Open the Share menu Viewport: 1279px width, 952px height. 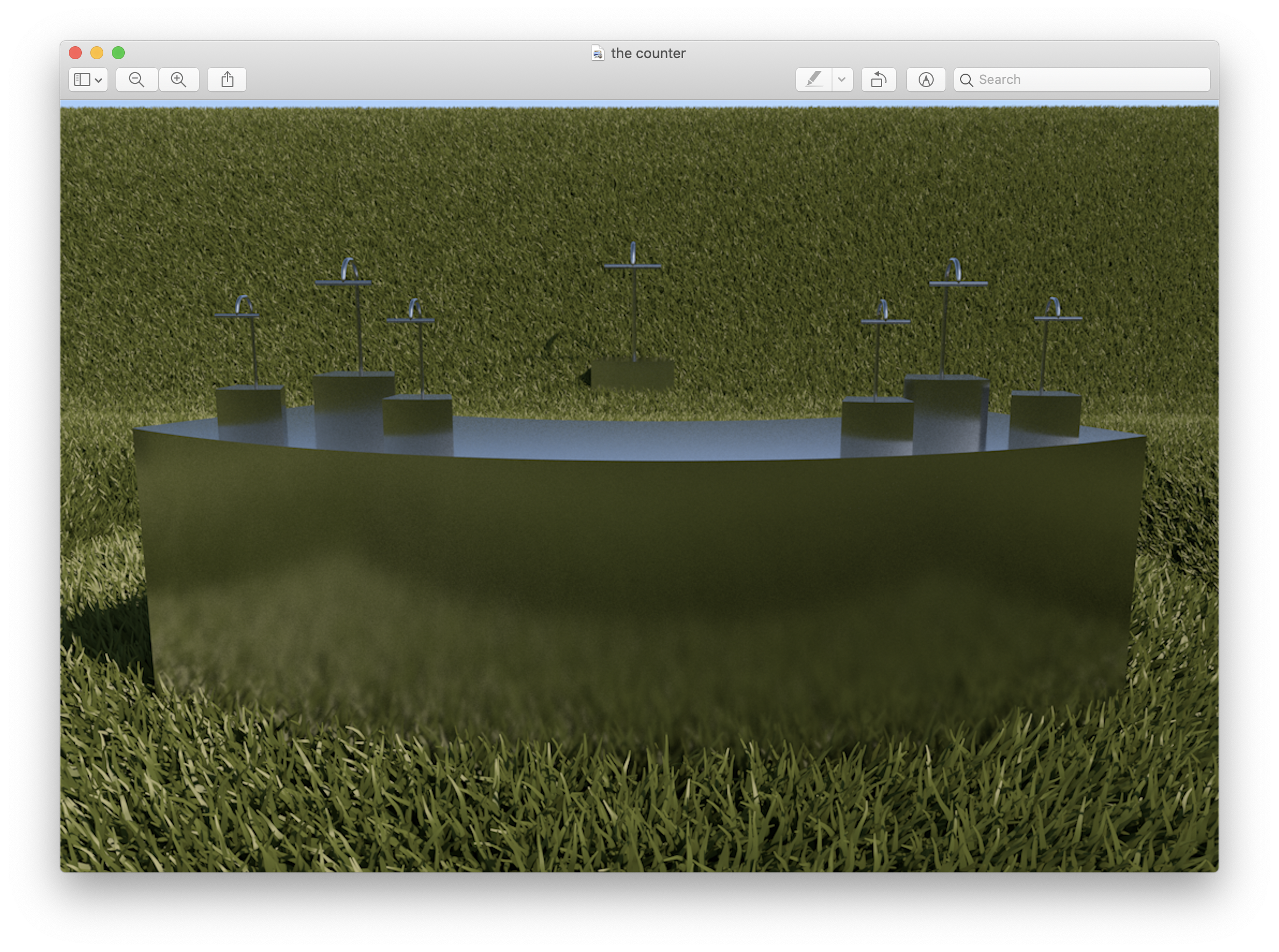point(227,80)
